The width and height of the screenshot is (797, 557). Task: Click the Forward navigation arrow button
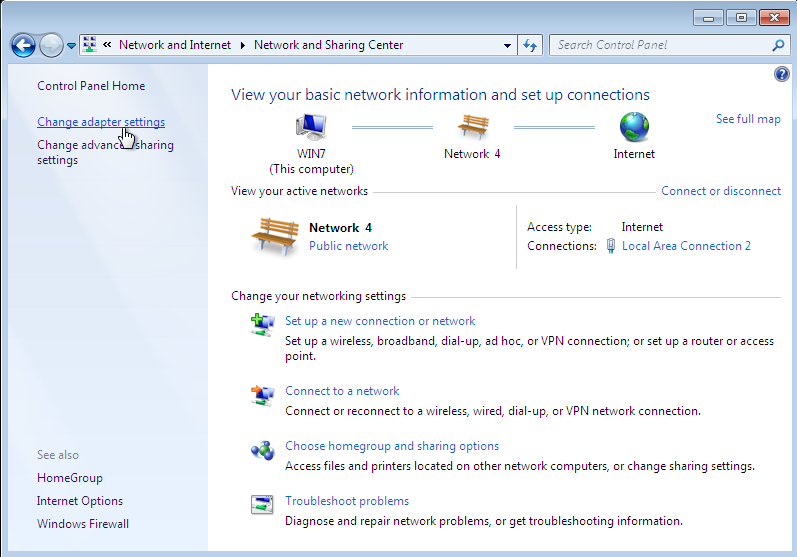tap(51, 46)
